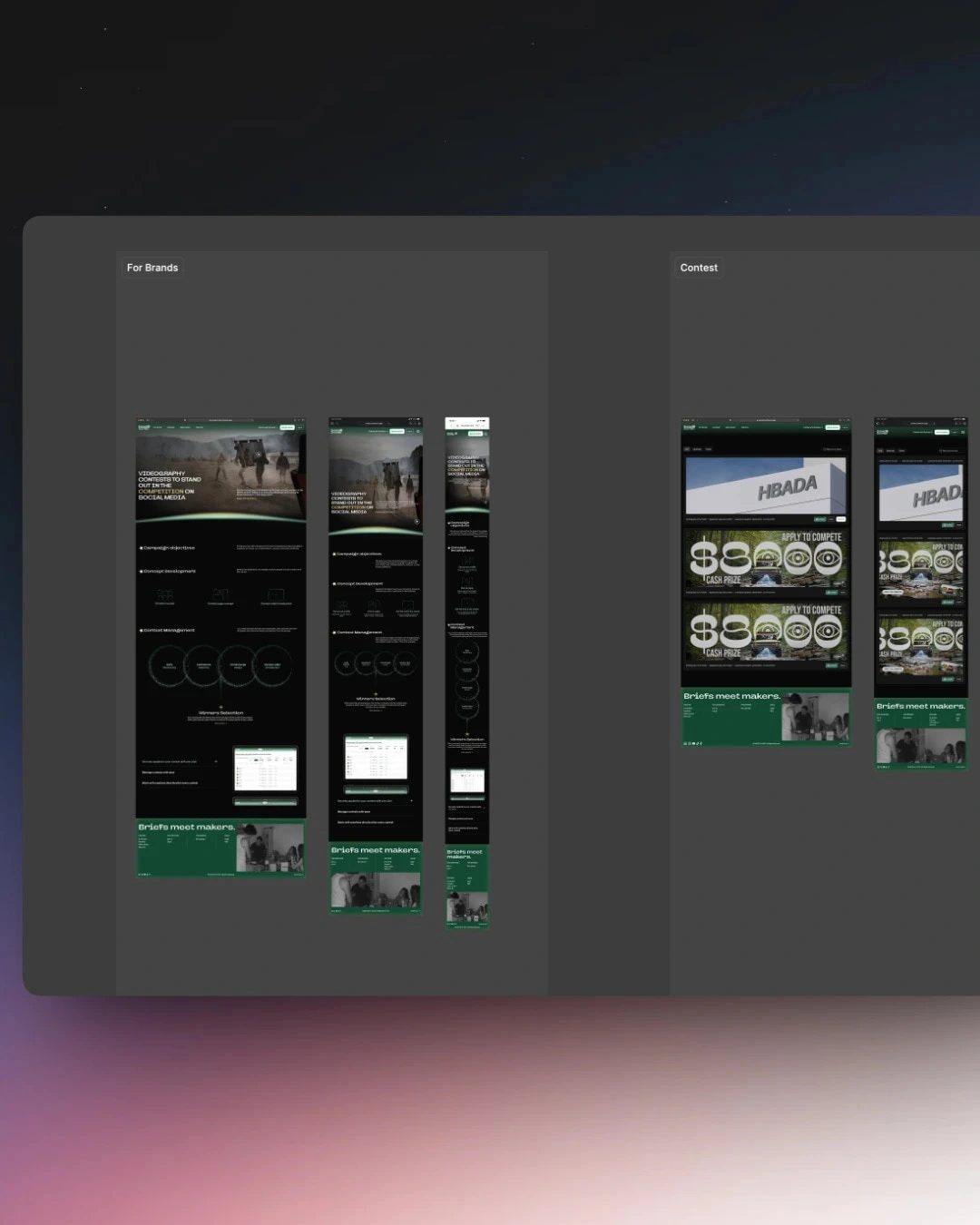Select the "For Brands" section label
This screenshot has width=980, height=1225.
tap(152, 268)
